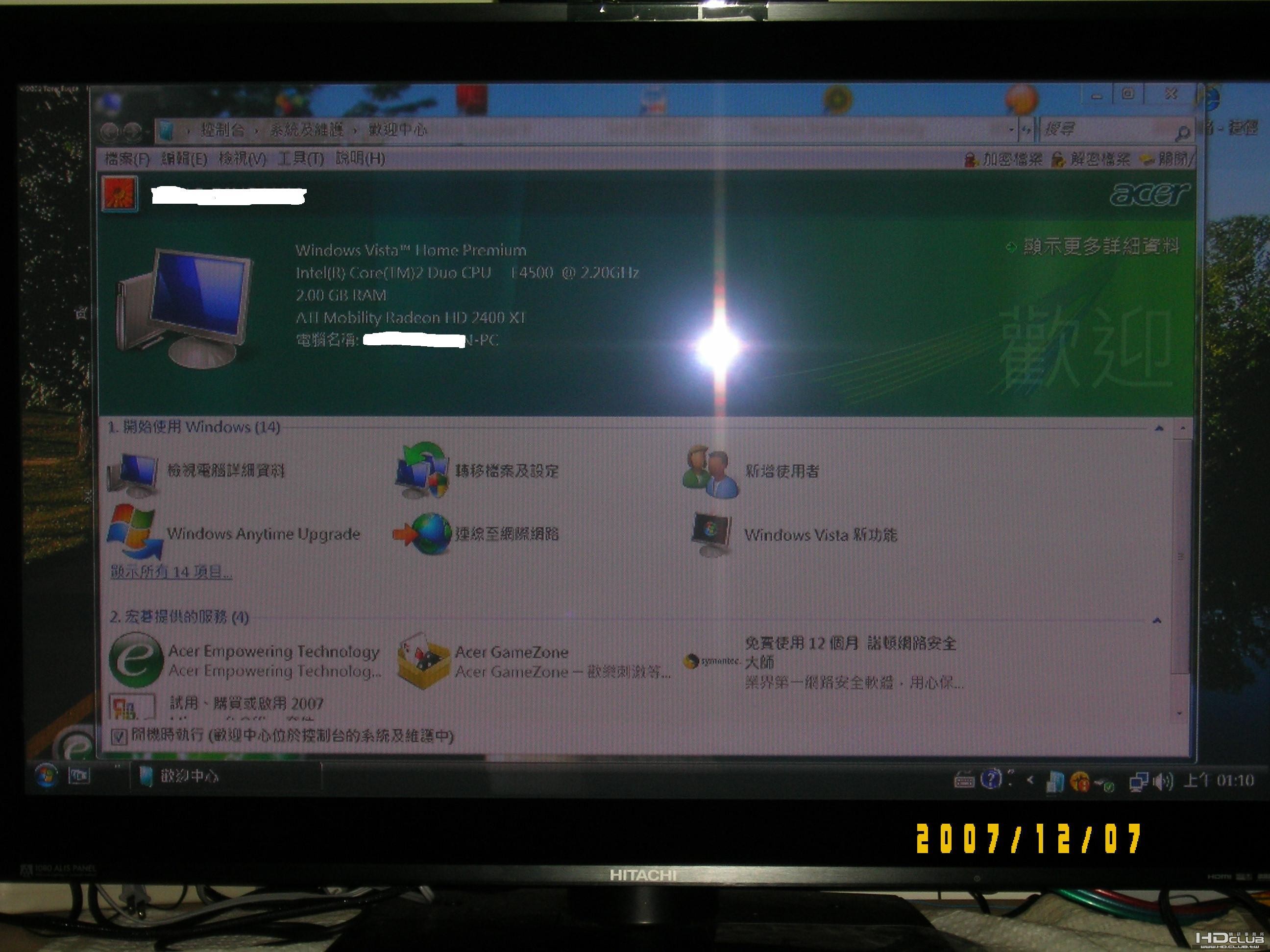Open the 編輯(E) menu
This screenshot has width=1270, height=952.
[x=184, y=159]
